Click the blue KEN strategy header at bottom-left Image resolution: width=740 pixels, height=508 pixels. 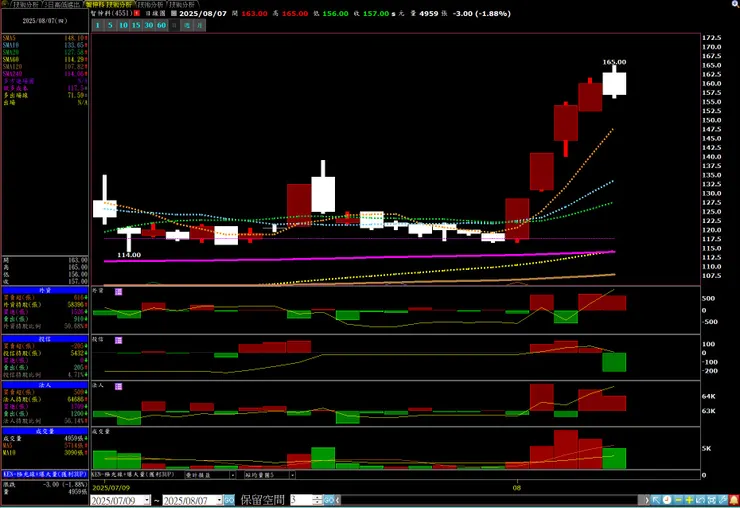(x=45, y=474)
